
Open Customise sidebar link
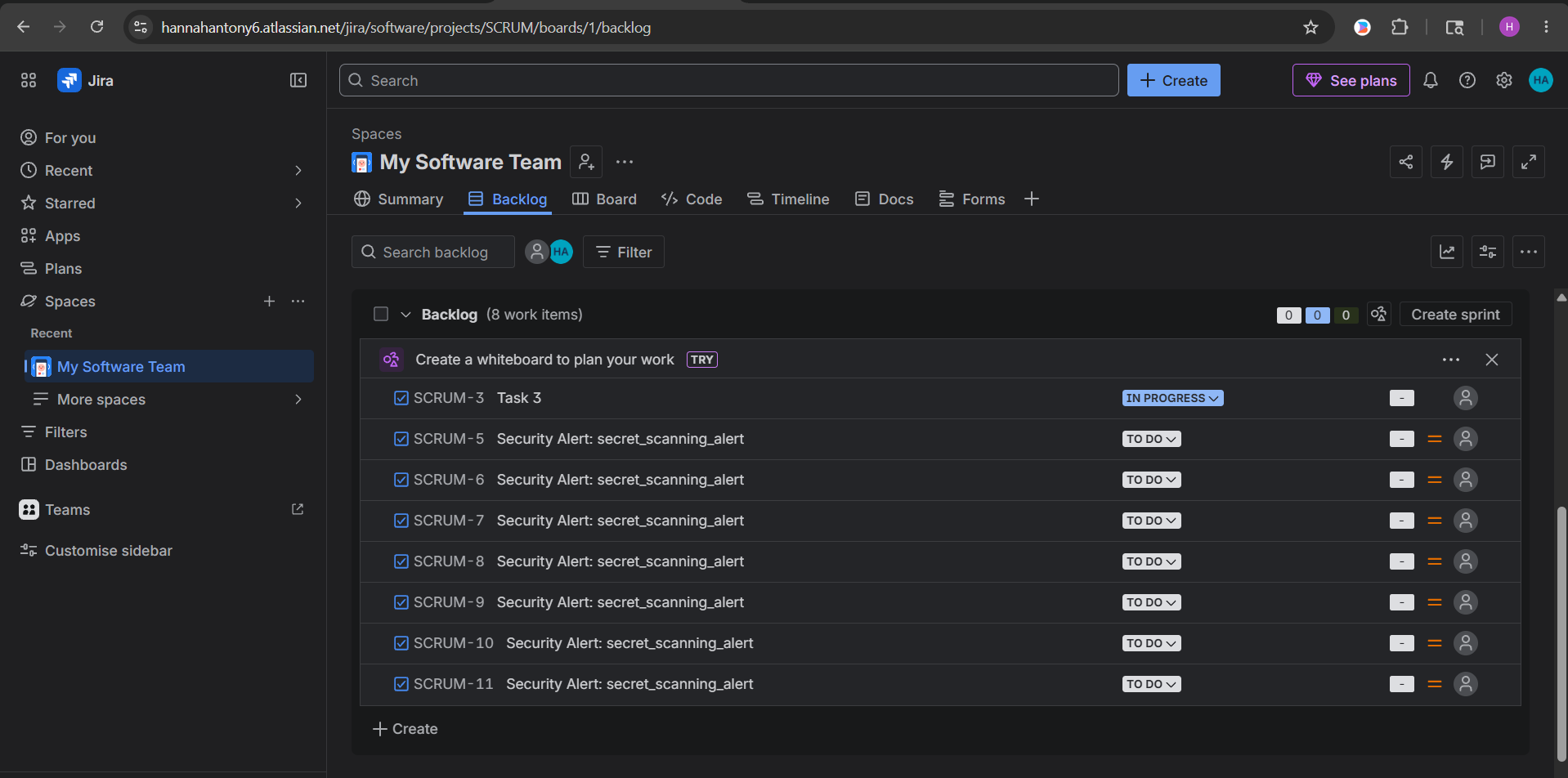(x=96, y=550)
